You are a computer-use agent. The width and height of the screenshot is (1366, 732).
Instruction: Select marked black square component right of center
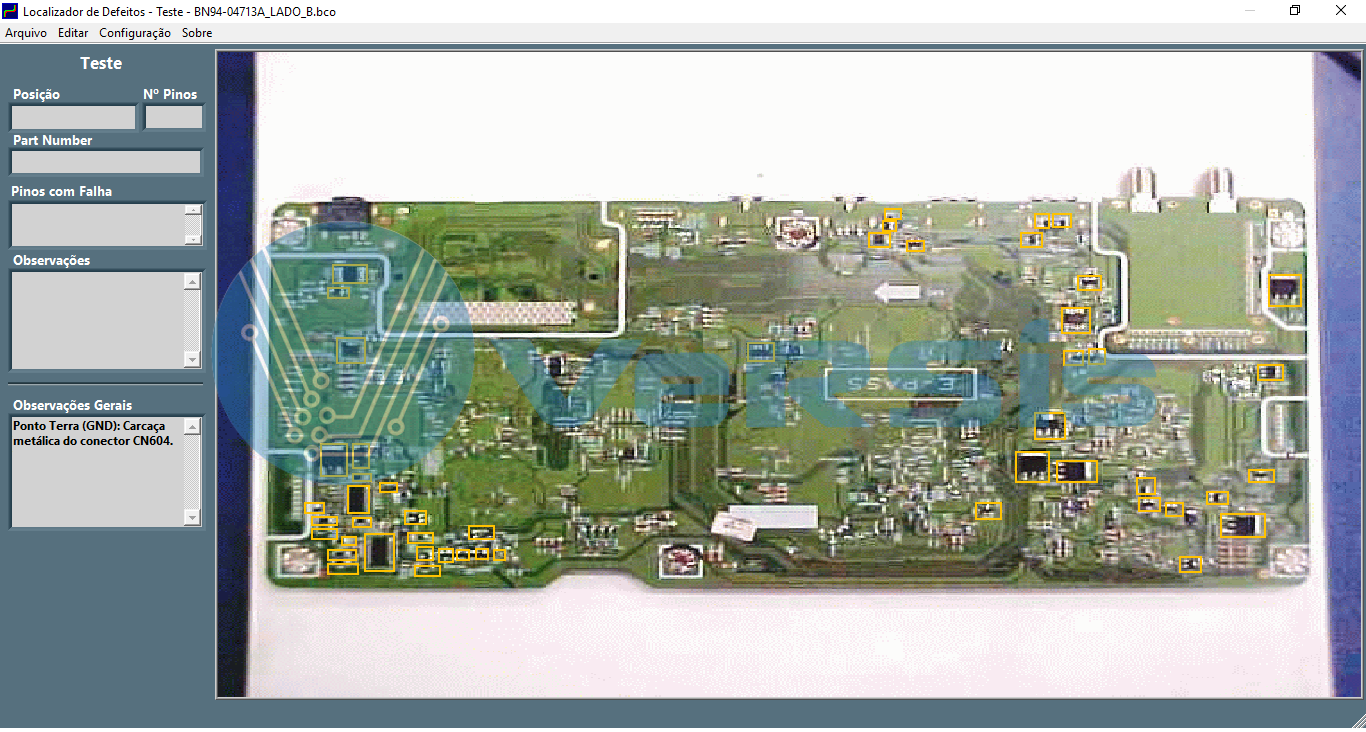point(1032,467)
